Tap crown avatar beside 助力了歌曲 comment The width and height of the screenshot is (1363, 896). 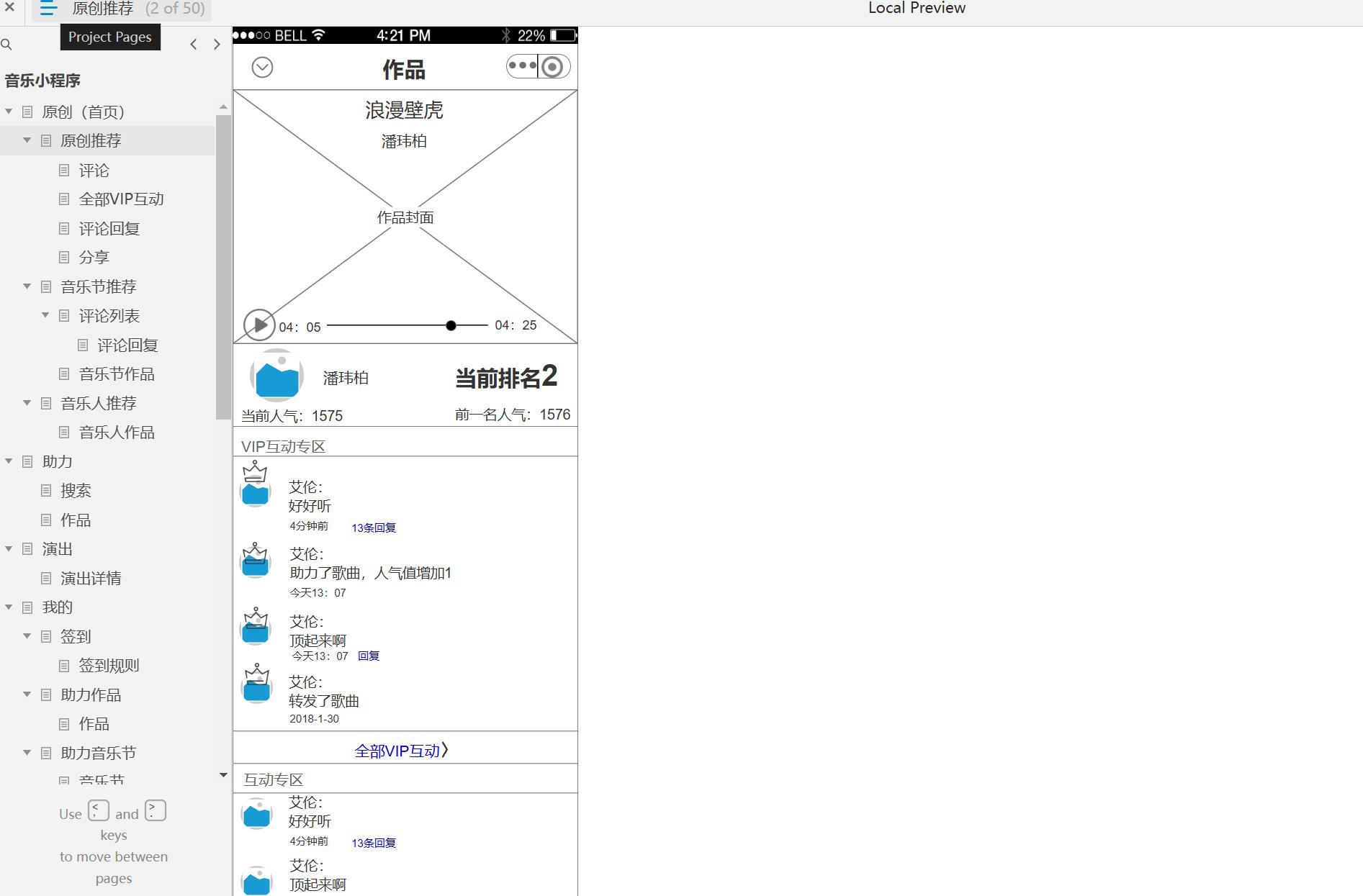255,561
